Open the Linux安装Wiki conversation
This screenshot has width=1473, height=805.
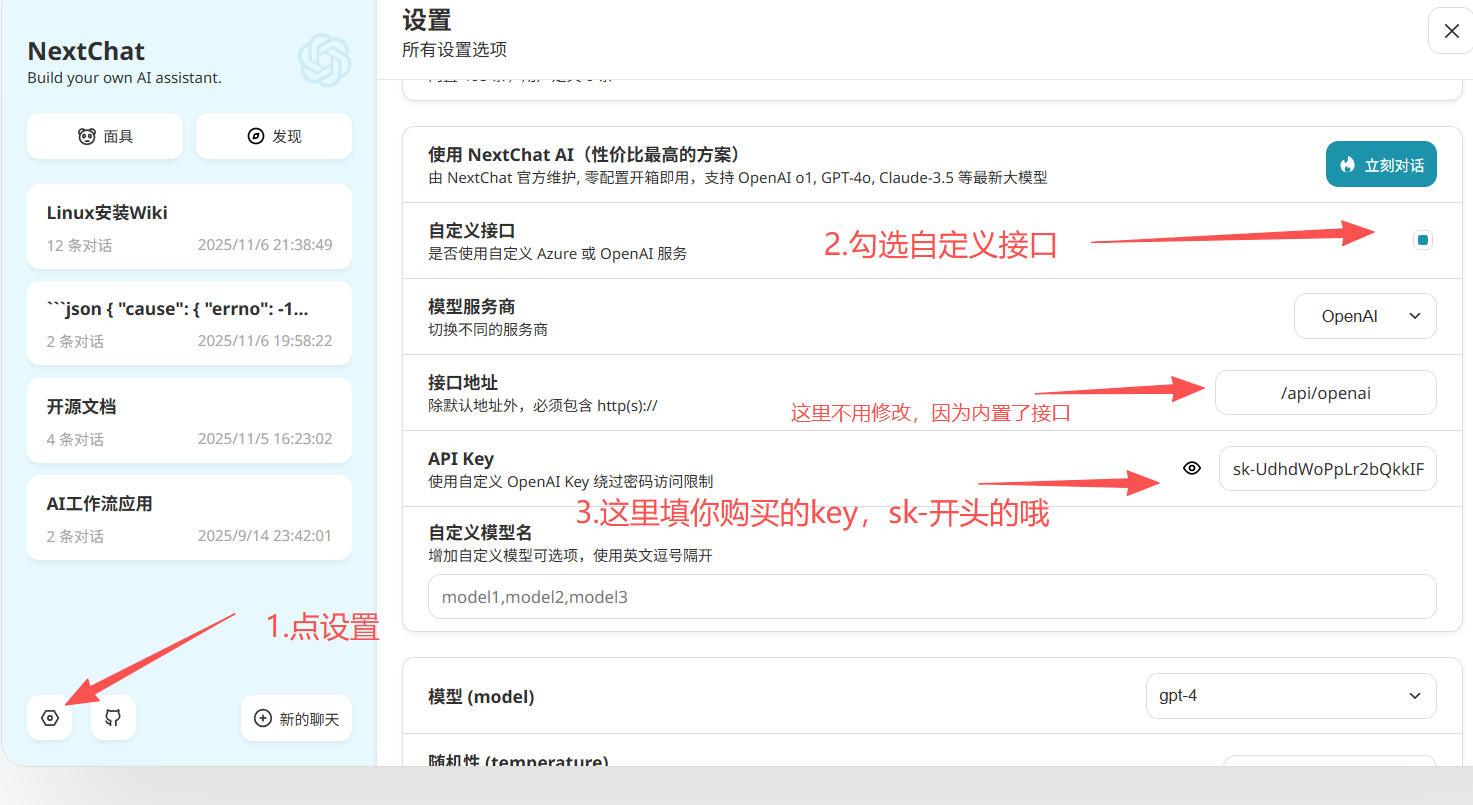pyautogui.click(x=189, y=227)
